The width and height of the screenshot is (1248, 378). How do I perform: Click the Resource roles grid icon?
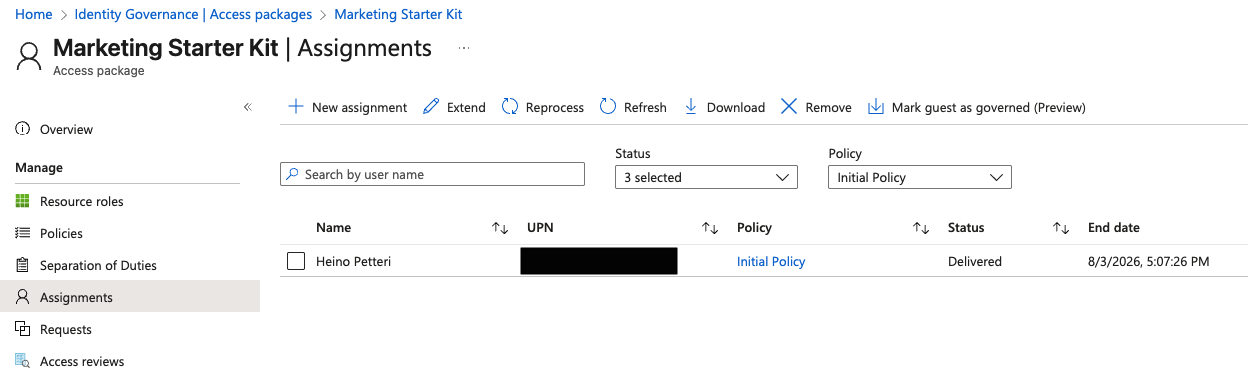23,201
